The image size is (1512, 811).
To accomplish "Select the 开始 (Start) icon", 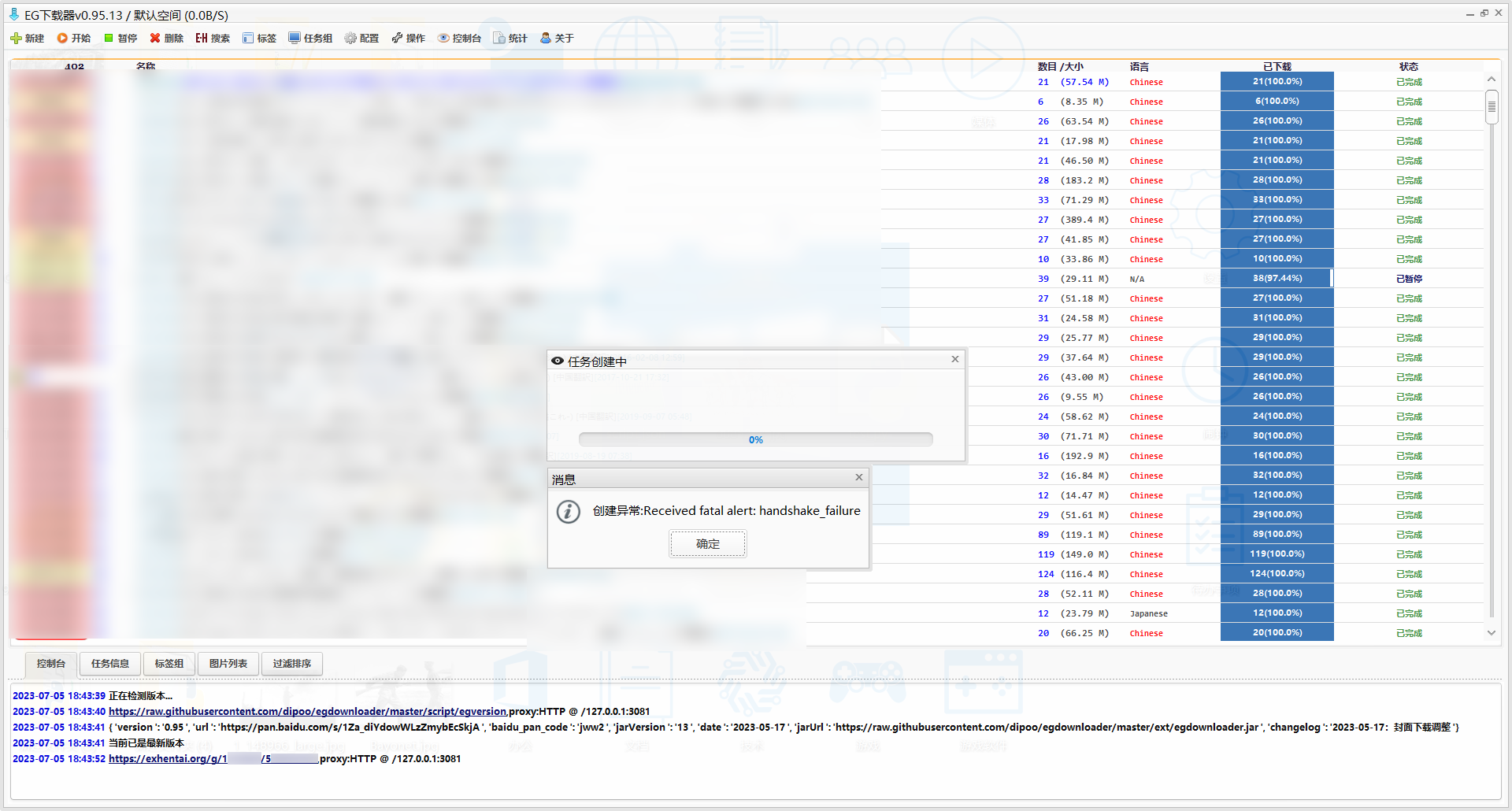I will tap(73, 37).
